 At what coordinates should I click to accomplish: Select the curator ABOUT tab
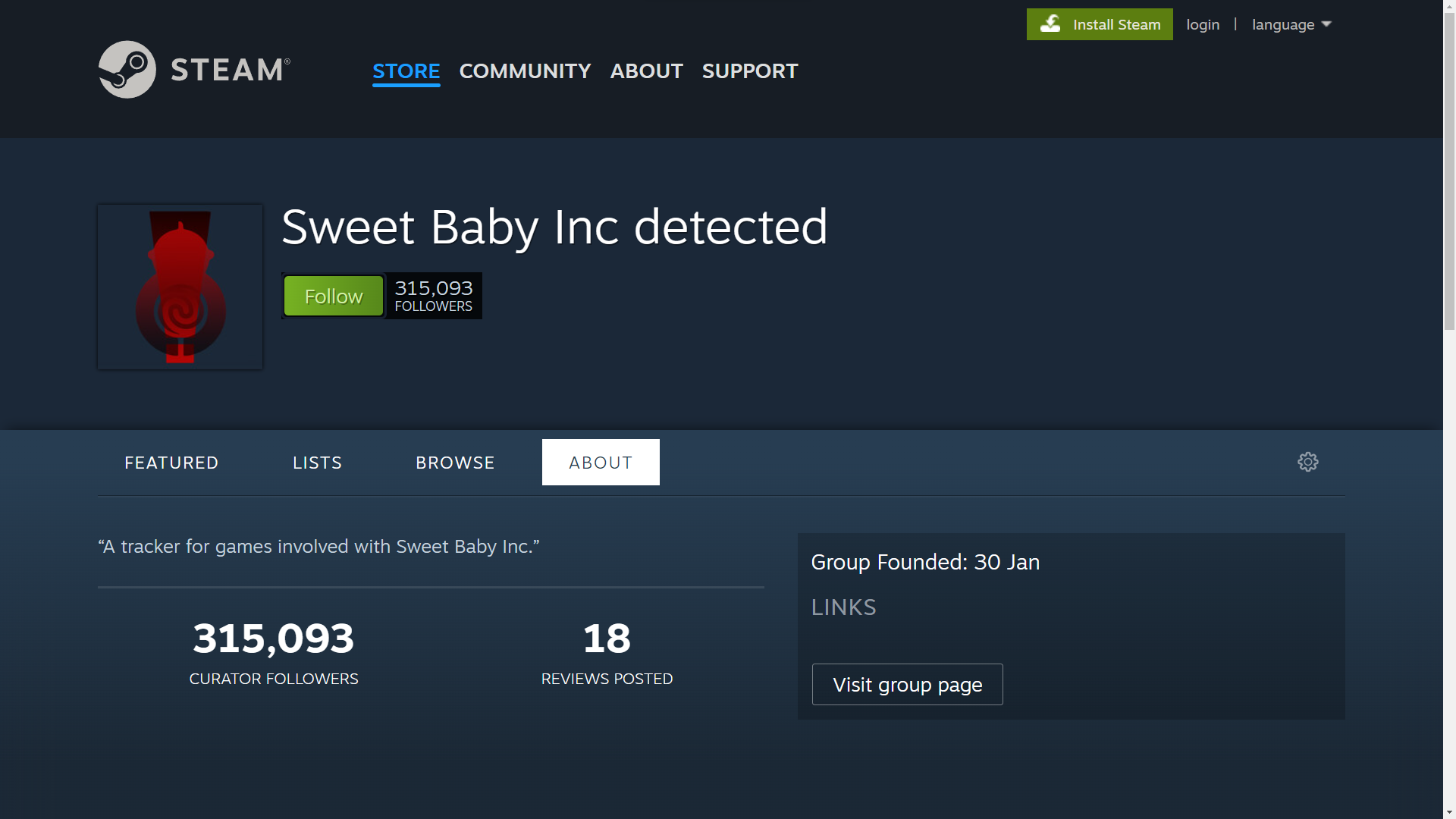pos(601,463)
